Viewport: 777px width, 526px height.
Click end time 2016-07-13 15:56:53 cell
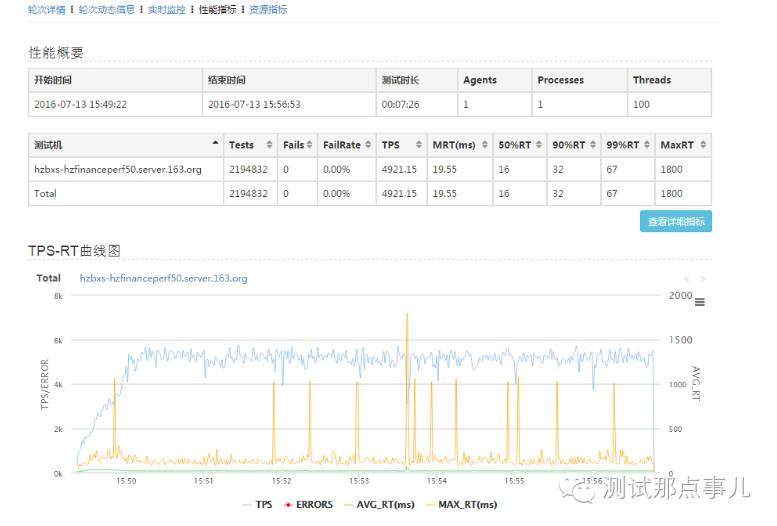pyautogui.click(x=289, y=104)
